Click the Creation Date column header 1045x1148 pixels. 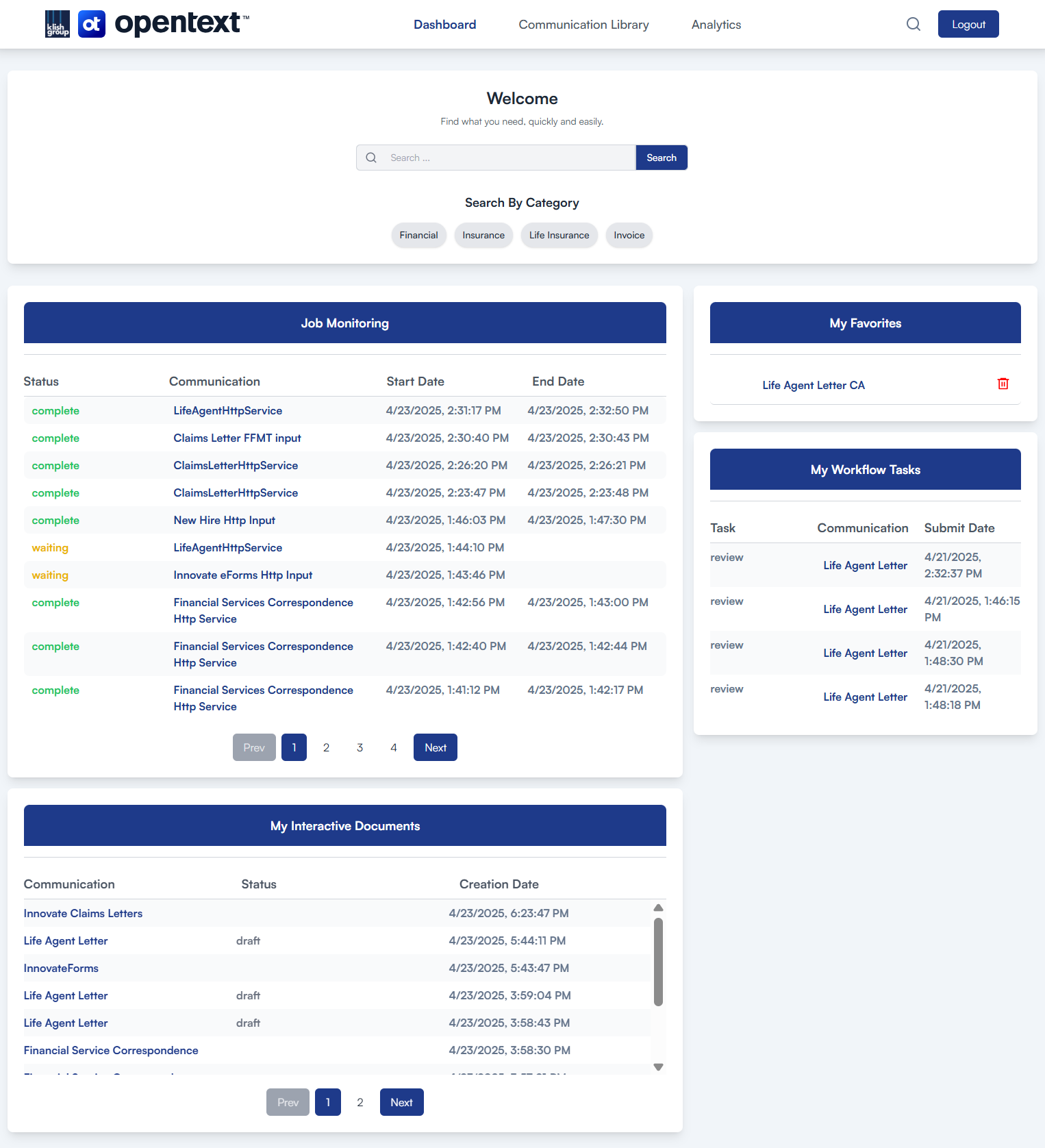(x=499, y=884)
